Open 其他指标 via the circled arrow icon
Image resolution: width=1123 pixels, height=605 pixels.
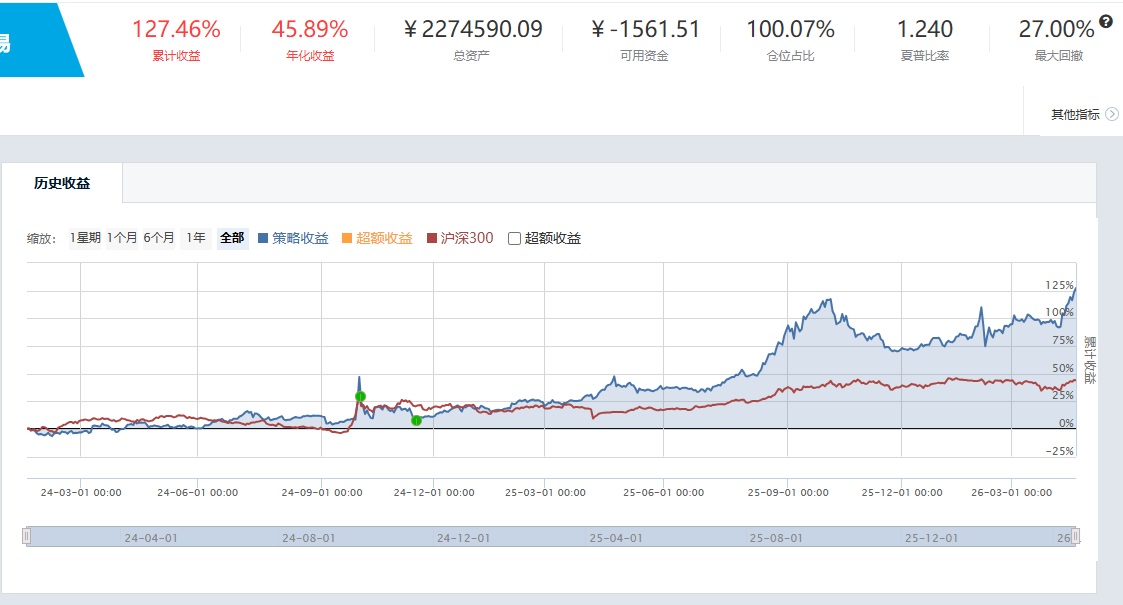tap(1112, 114)
